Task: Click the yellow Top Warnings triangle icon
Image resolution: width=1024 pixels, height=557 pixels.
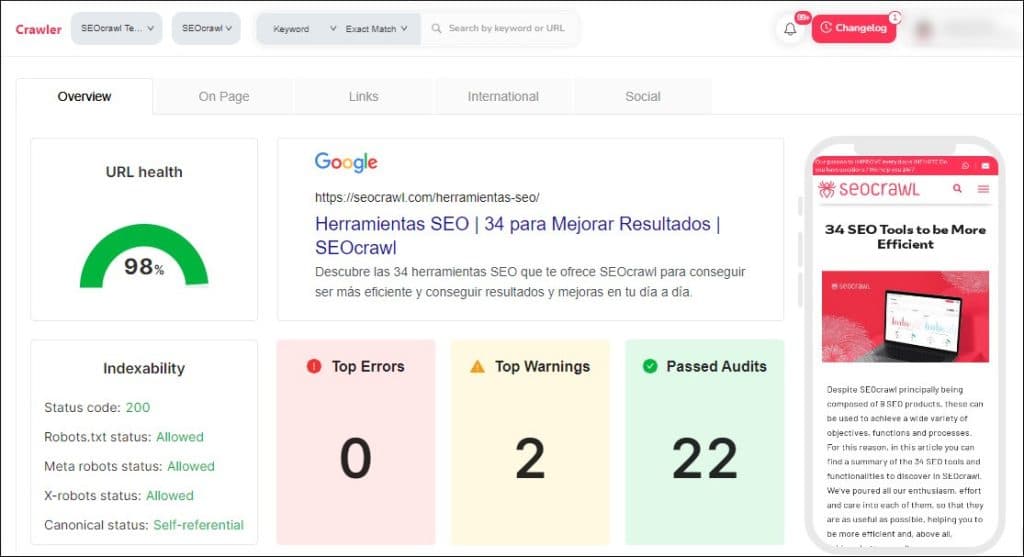Action: click(477, 366)
